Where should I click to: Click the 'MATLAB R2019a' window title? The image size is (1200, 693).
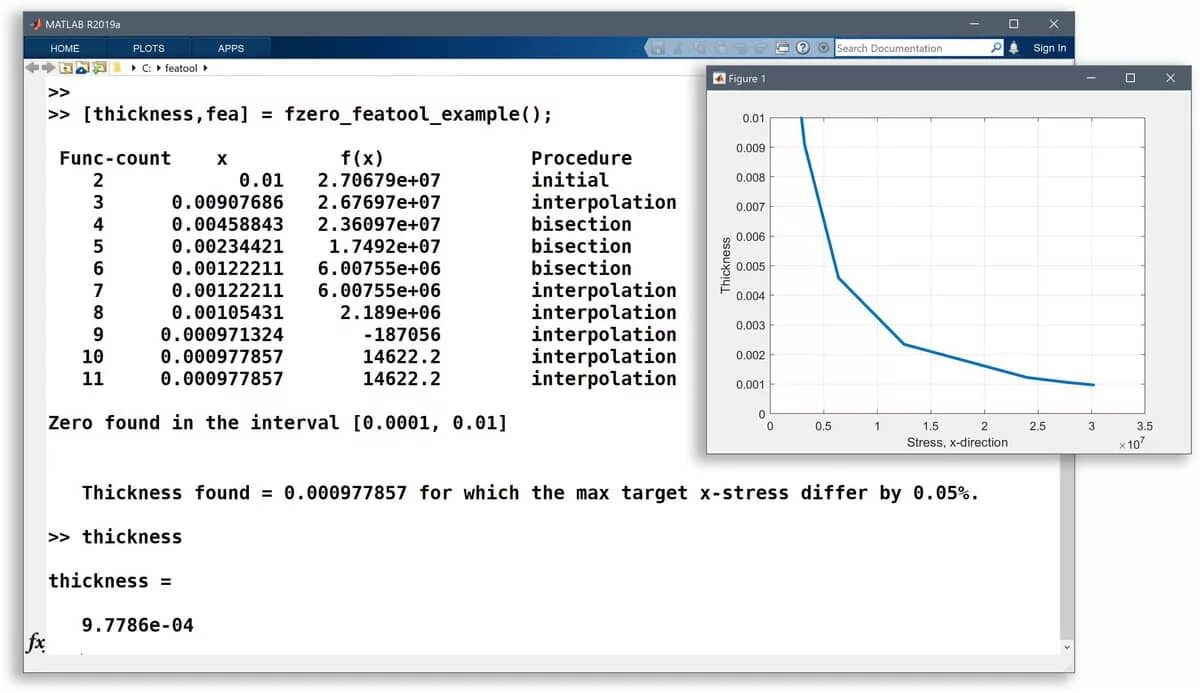pos(85,24)
